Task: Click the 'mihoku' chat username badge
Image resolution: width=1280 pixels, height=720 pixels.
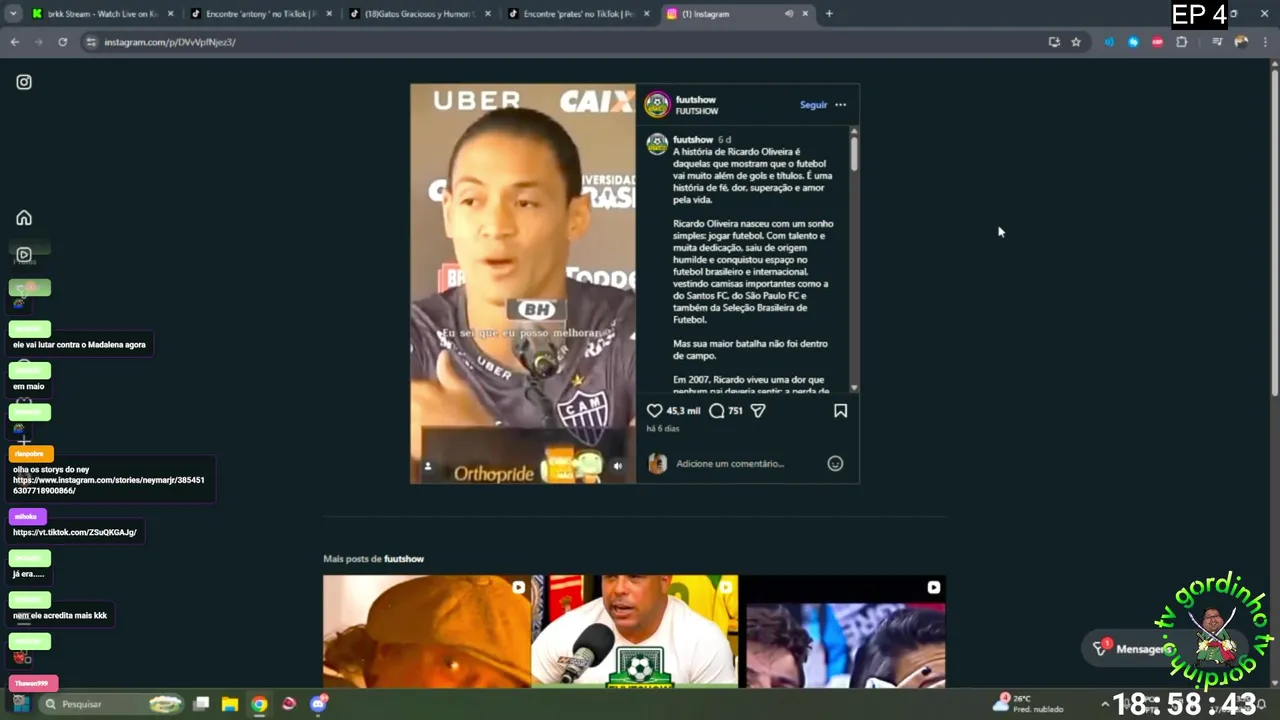Action: point(27,516)
